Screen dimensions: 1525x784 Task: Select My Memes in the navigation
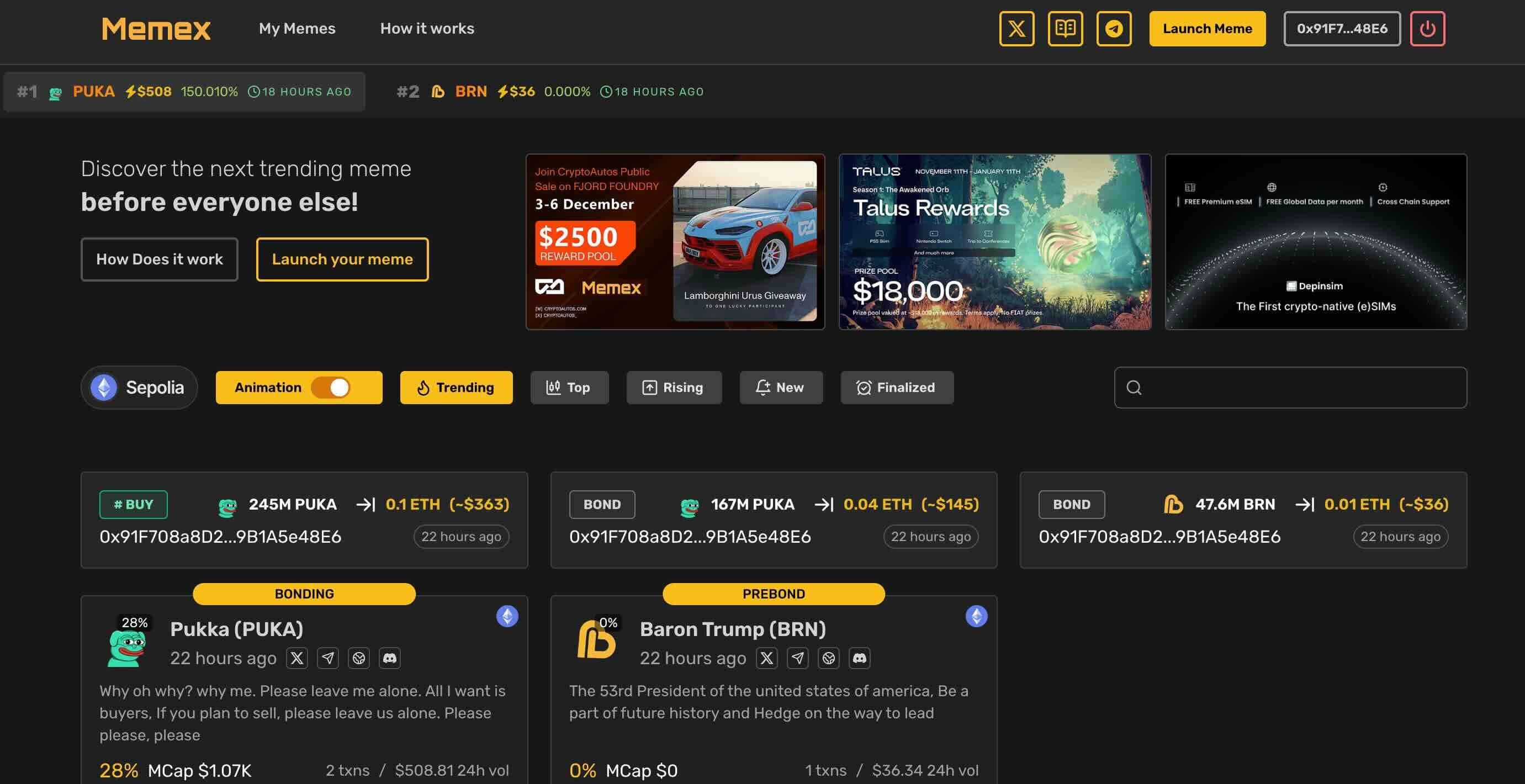click(297, 28)
